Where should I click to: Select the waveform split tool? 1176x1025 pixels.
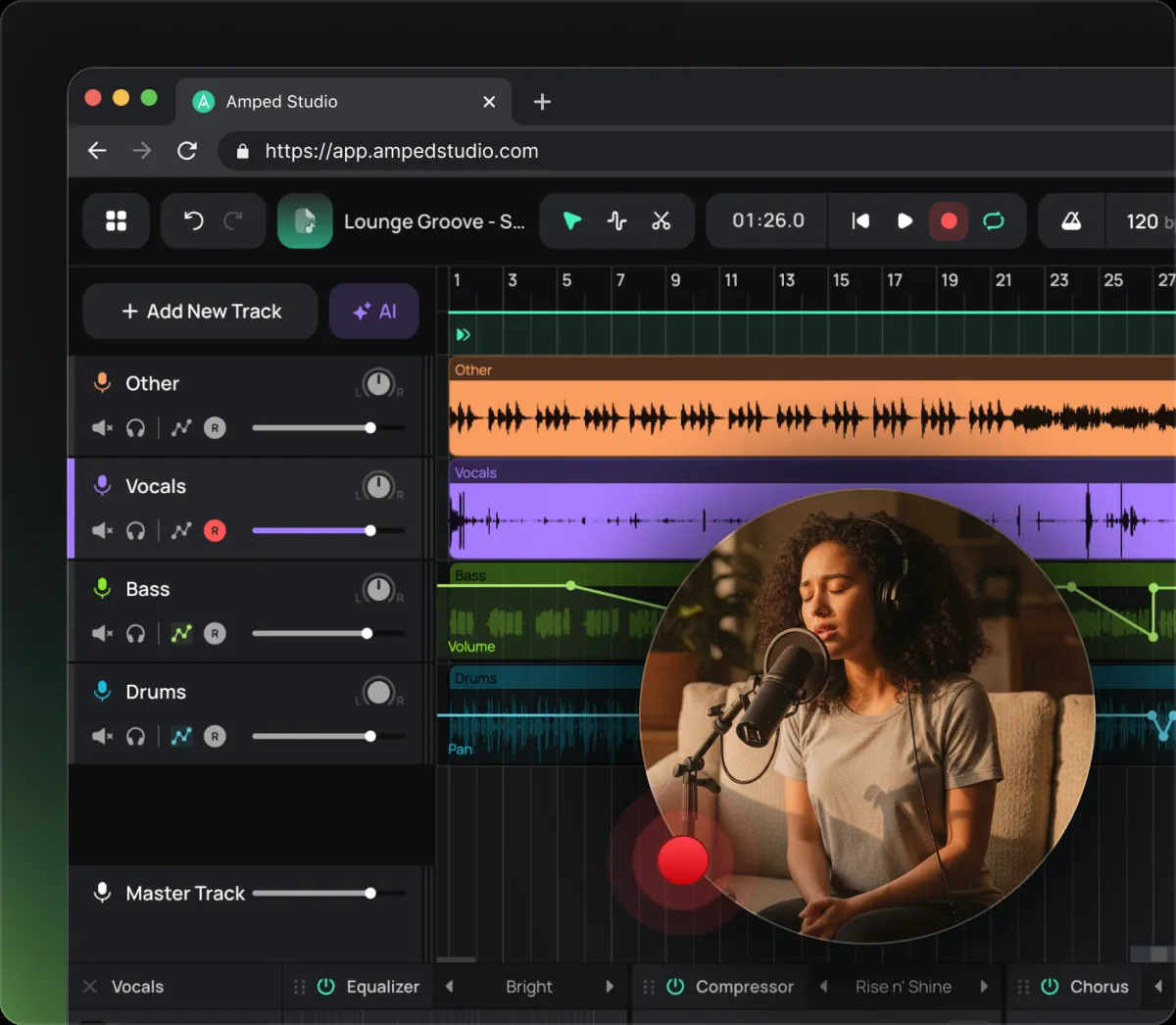(x=616, y=220)
